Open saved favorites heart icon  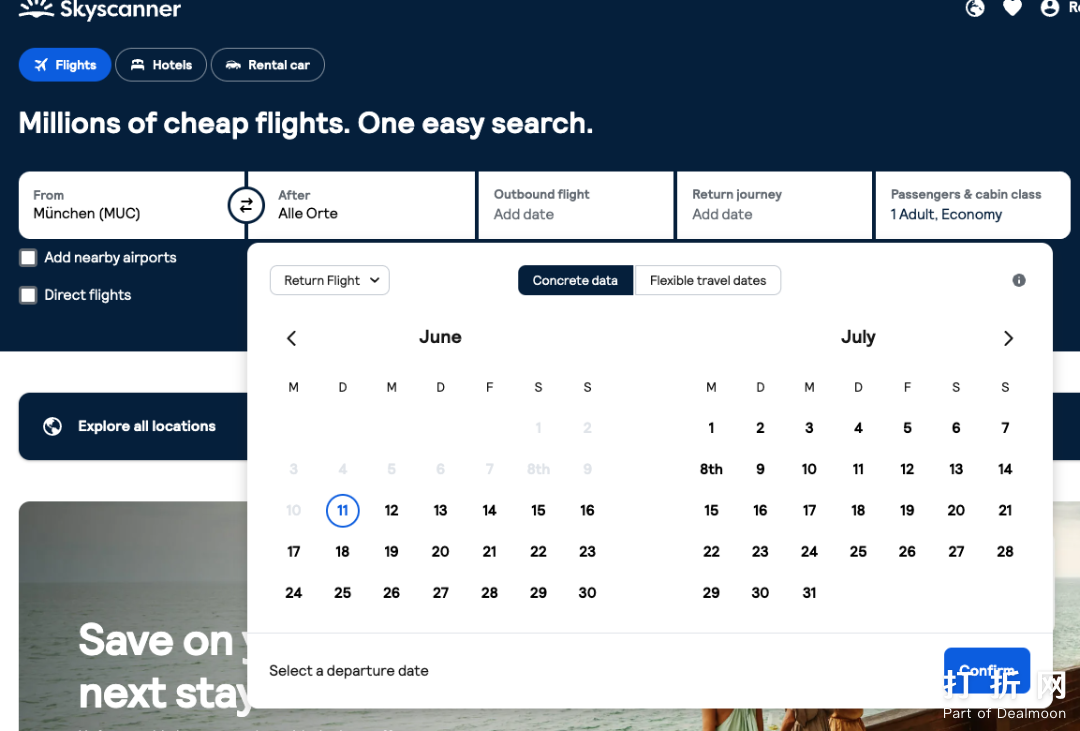[x=1012, y=8]
